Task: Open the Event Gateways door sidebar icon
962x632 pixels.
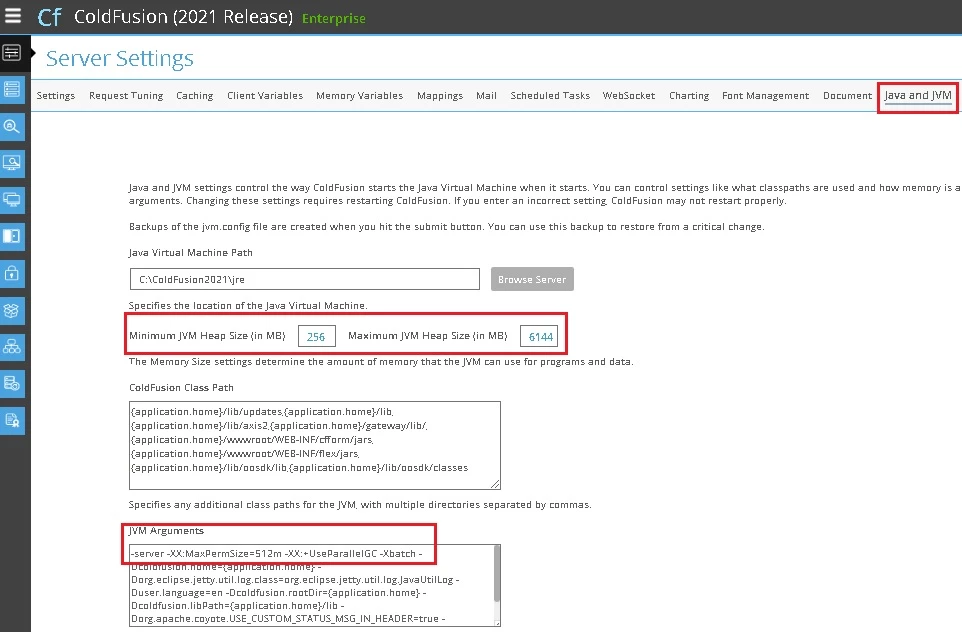Action: (12, 236)
